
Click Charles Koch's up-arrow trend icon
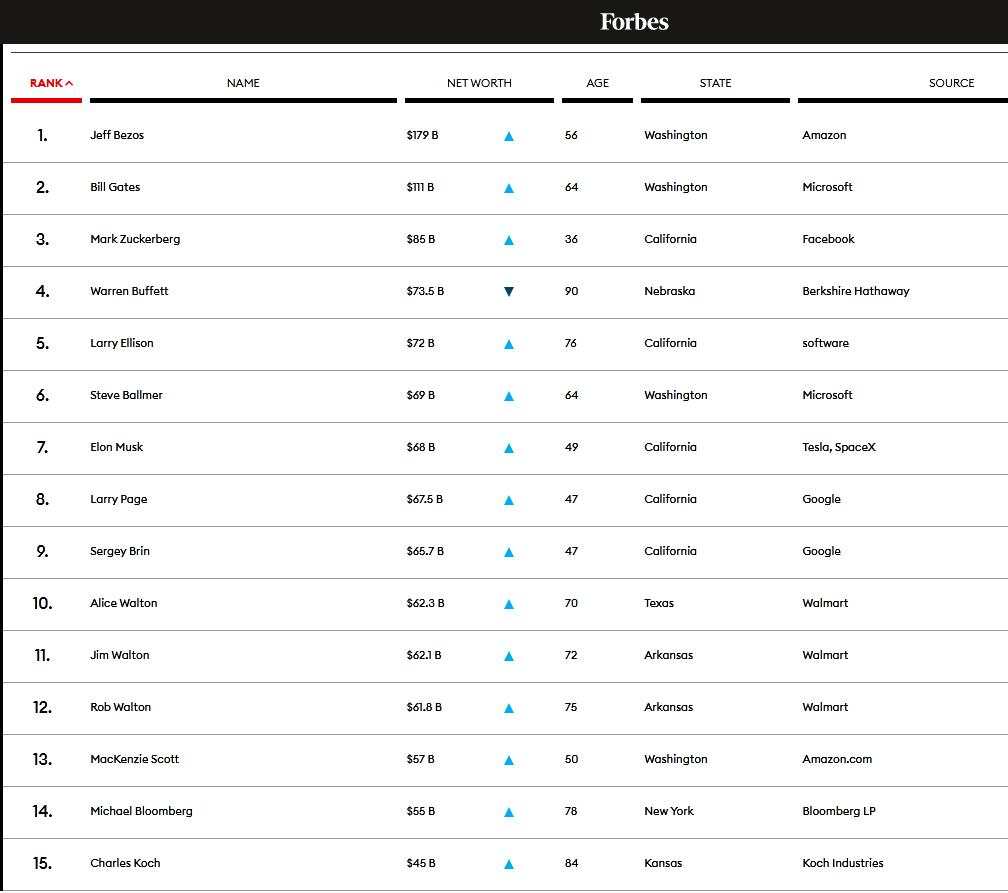pyautogui.click(x=509, y=864)
